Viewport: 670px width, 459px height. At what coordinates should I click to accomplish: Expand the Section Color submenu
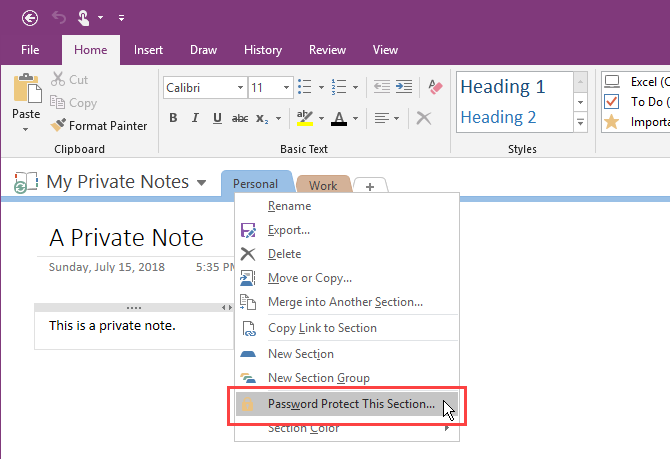click(x=445, y=429)
